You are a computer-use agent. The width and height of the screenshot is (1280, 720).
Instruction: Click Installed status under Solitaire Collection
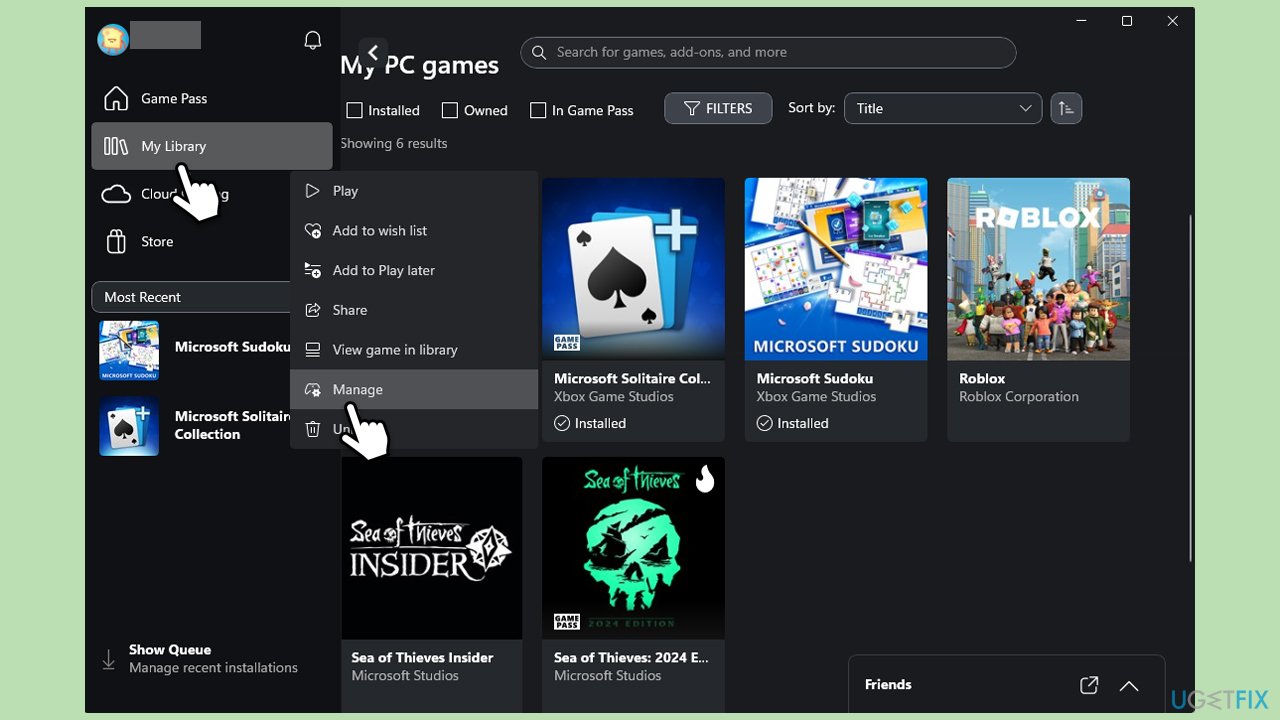tap(590, 424)
